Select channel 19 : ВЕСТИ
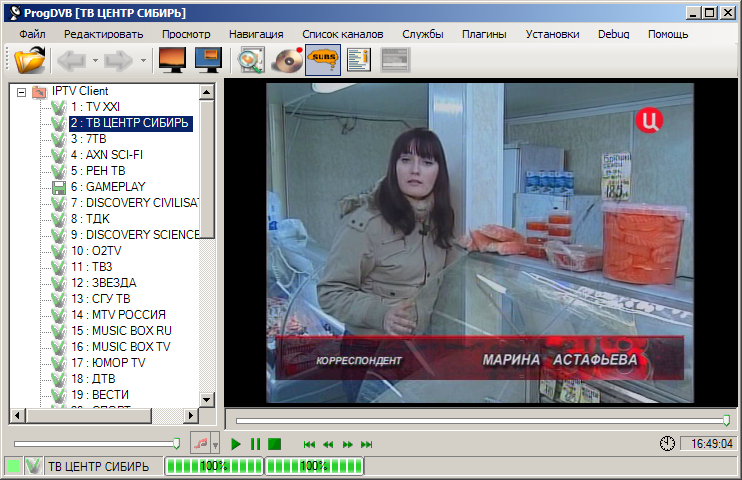742x480 pixels. (100, 395)
